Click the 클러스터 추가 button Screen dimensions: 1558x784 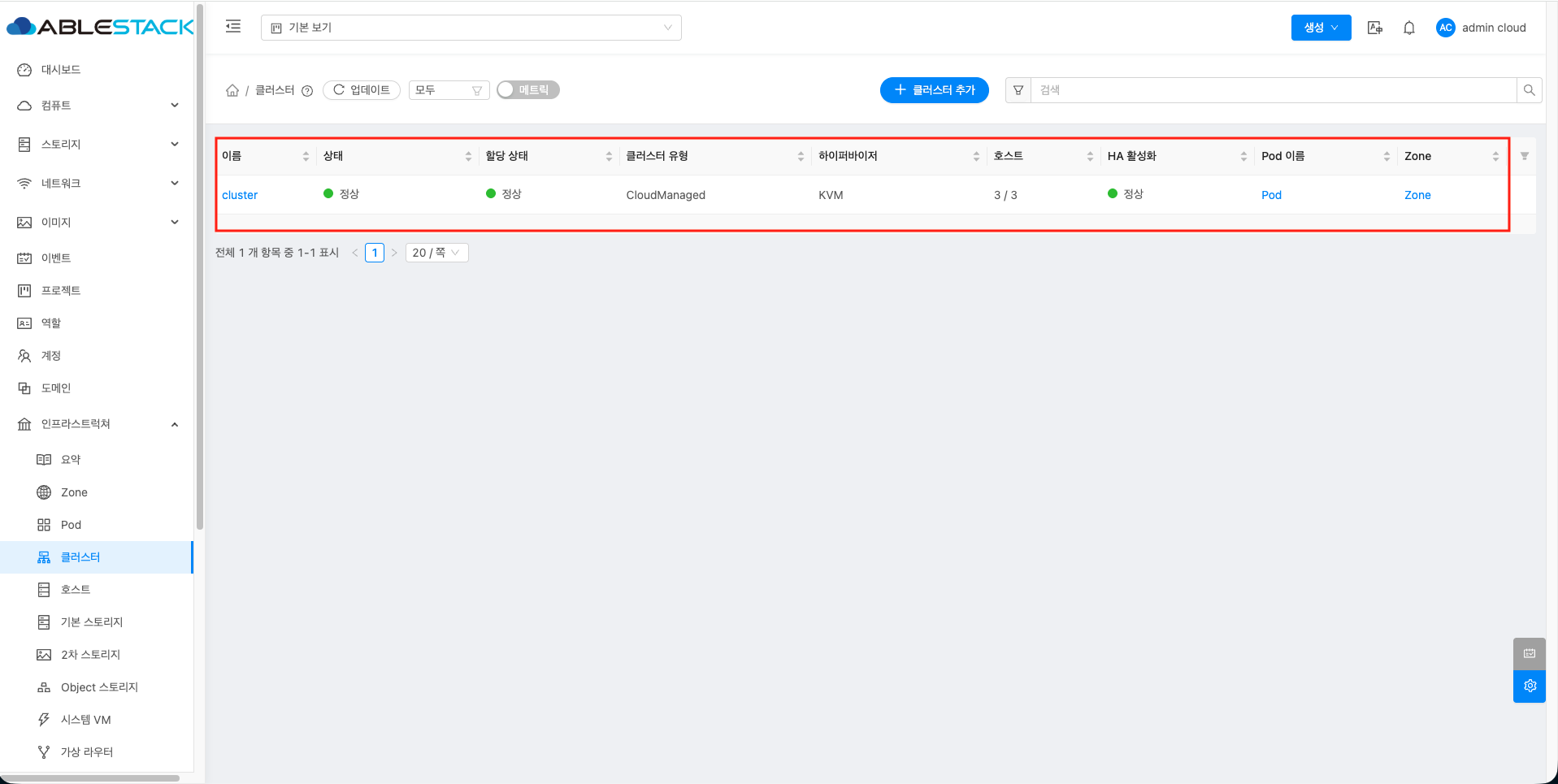[x=935, y=90]
